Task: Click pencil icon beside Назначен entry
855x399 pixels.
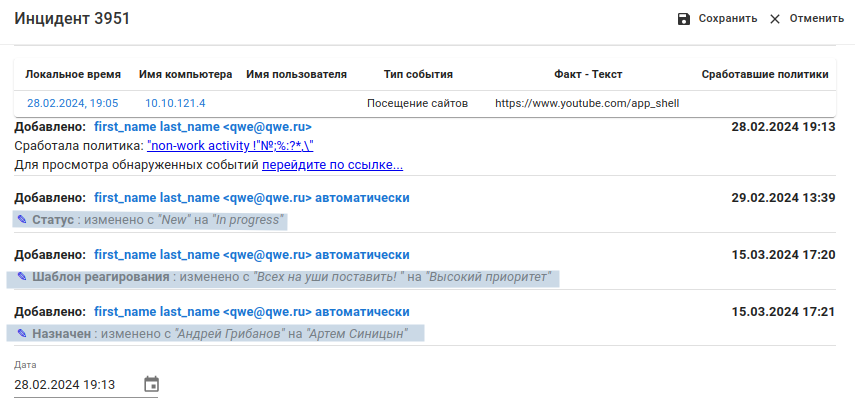Action: coord(22,334)
